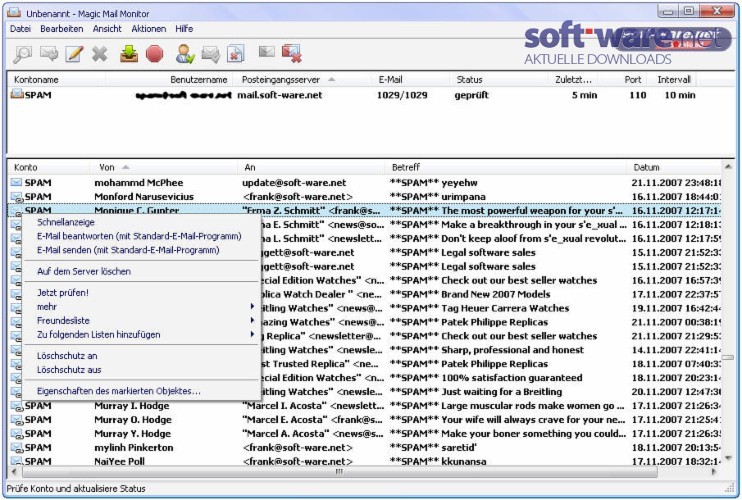Click the vertical scrollbar down arrow
742x500 pixels.
point(728,458)
